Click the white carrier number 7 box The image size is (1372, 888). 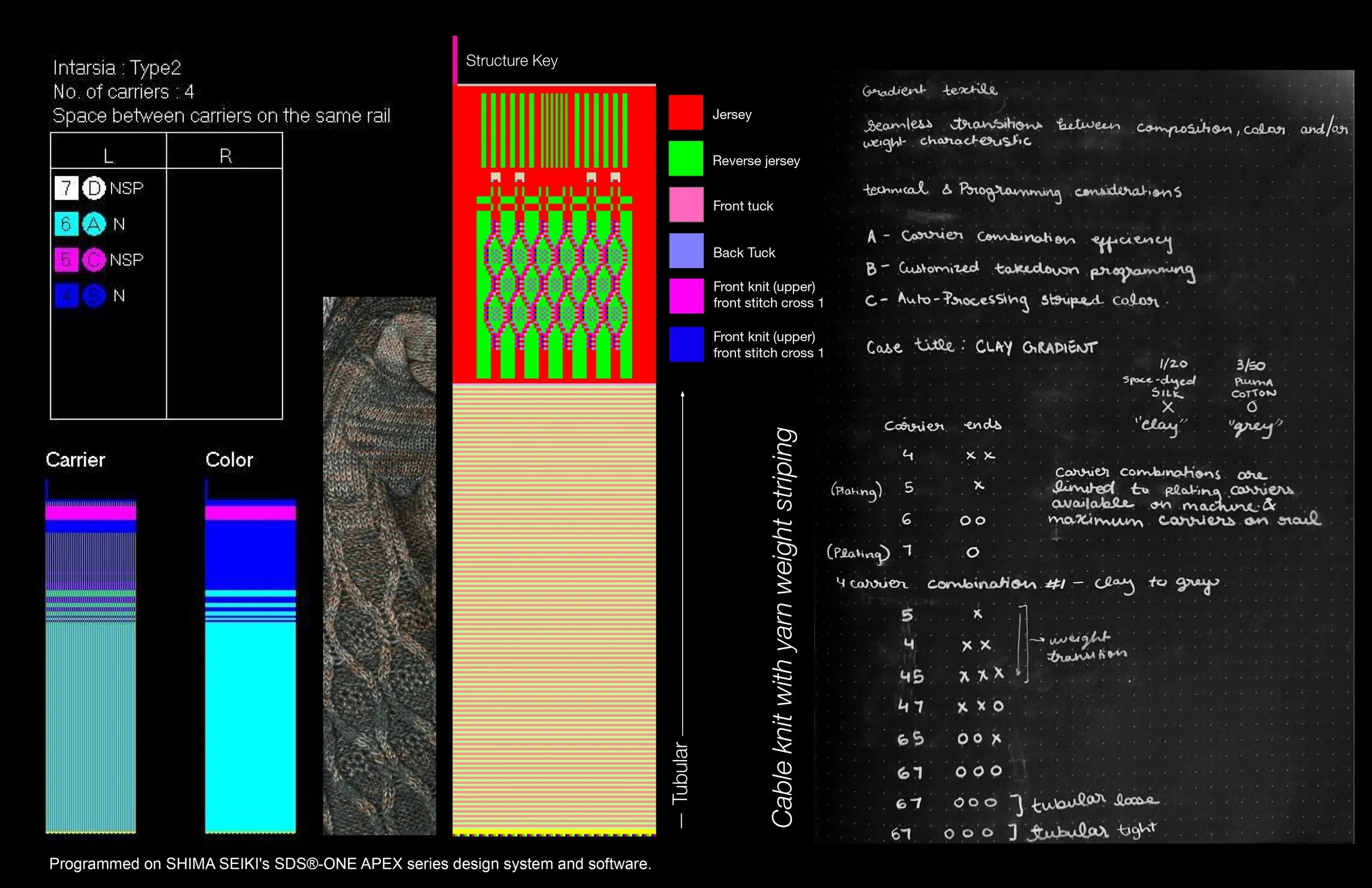pyautogui.click(x=66, y=188)
